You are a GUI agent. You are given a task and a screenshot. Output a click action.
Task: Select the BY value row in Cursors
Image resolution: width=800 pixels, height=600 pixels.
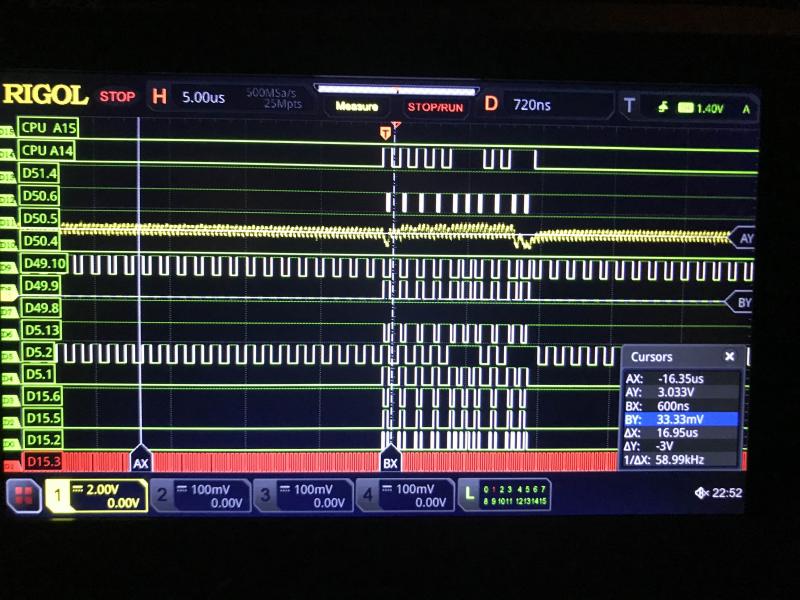point(682,419)
